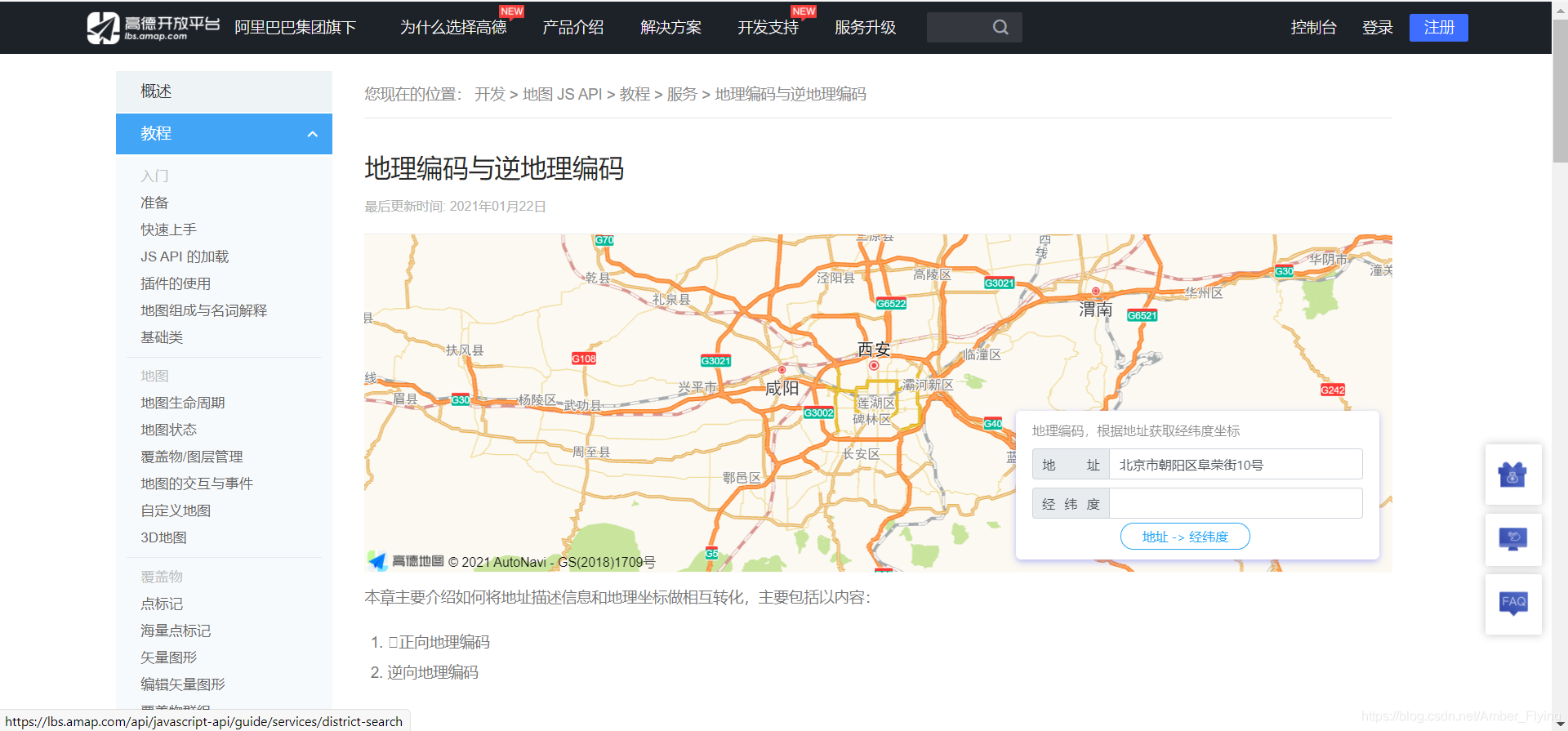Click G6522 highway badge on map
Screen dimensions: 1568x731
[891, 304]
